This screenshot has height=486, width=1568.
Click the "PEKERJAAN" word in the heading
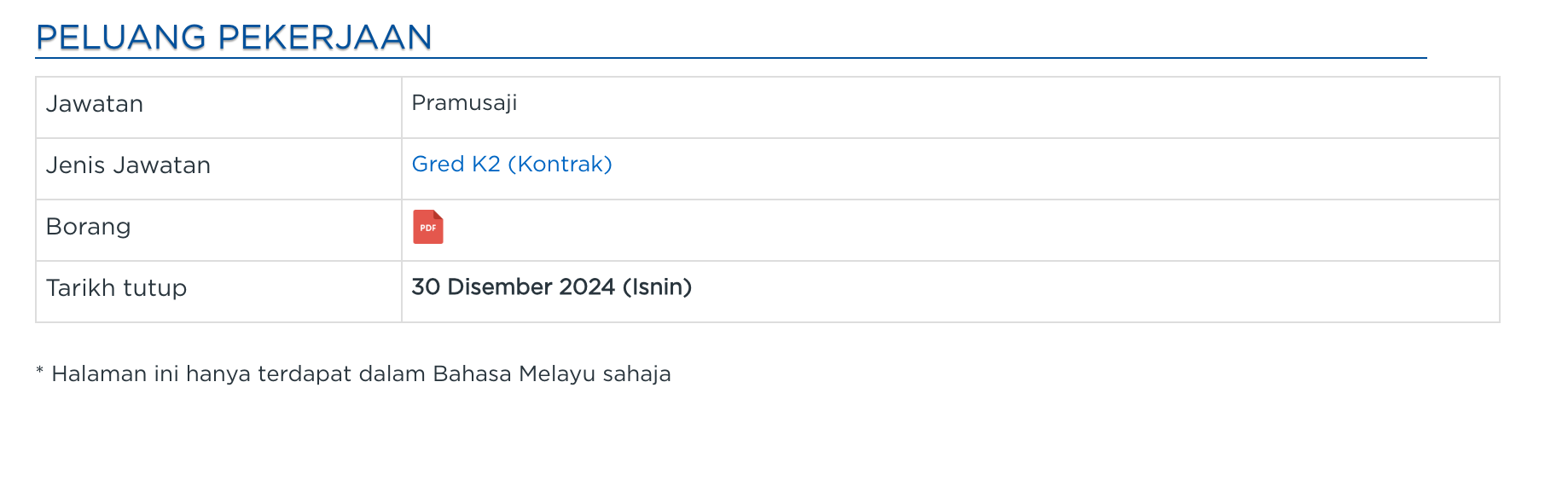pyautogui.click(x=325, y=38)
